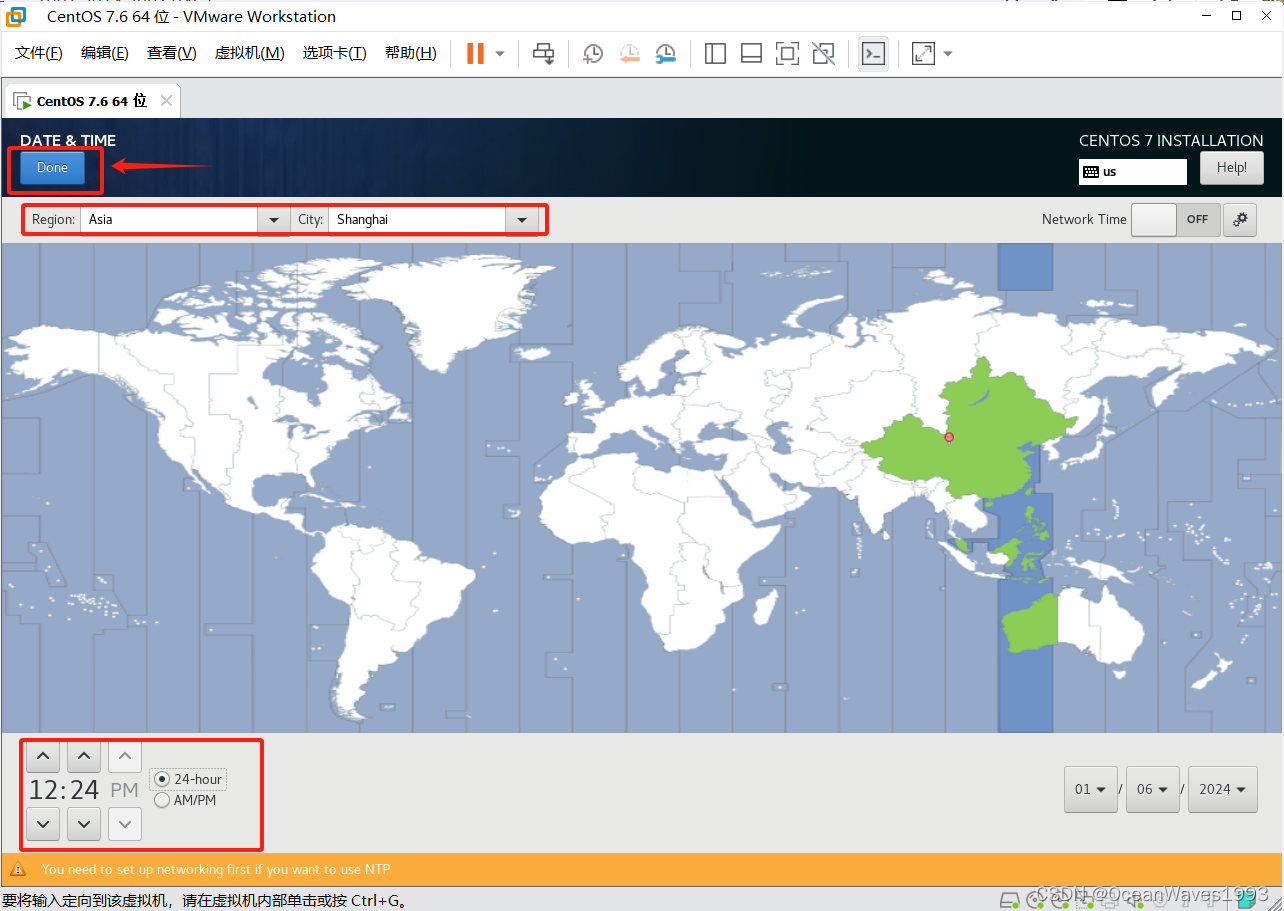
Task: Select the AM/PM time format
Action: tap(186, 800)
